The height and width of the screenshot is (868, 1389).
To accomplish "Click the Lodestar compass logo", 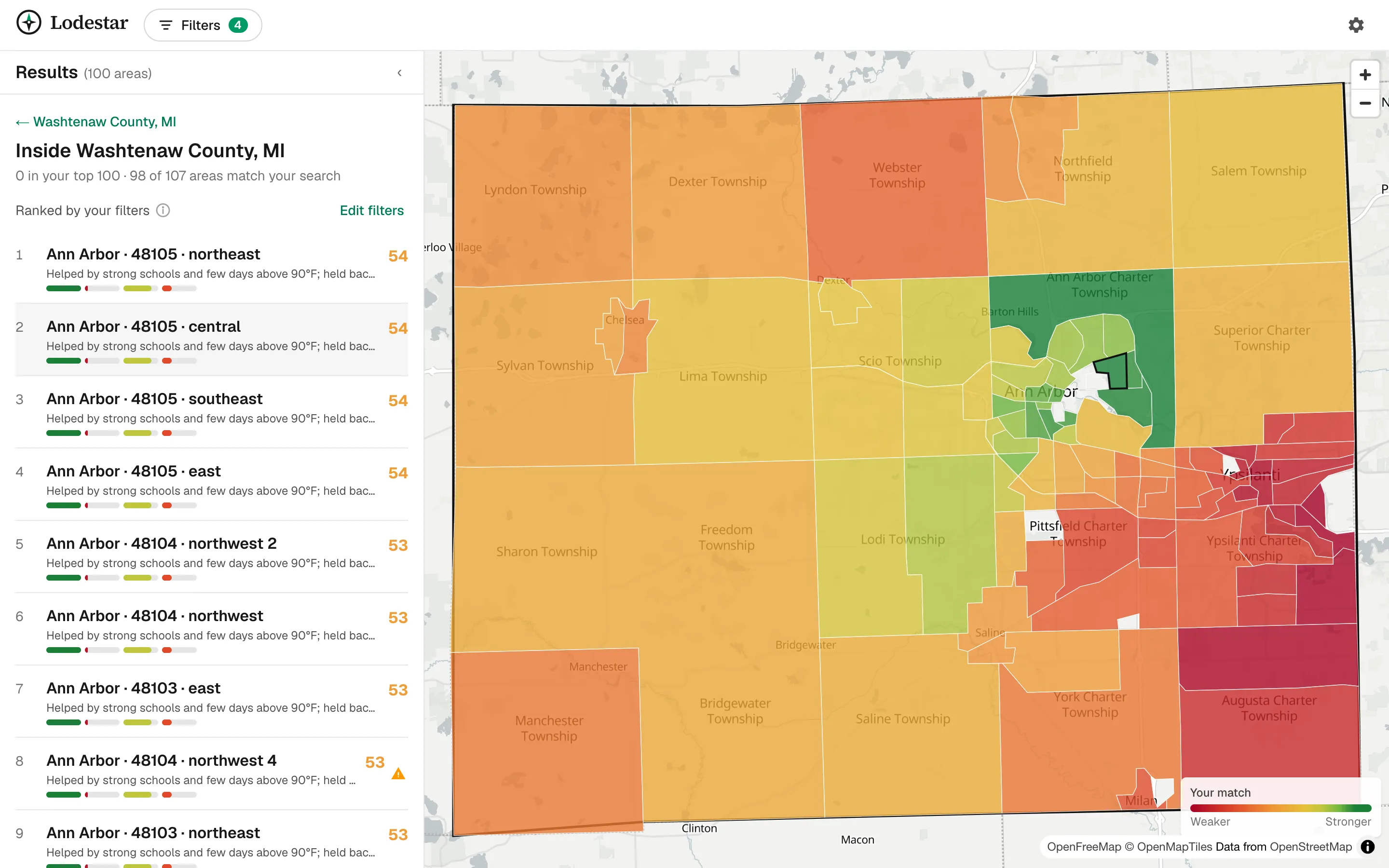I will (29, 23).
